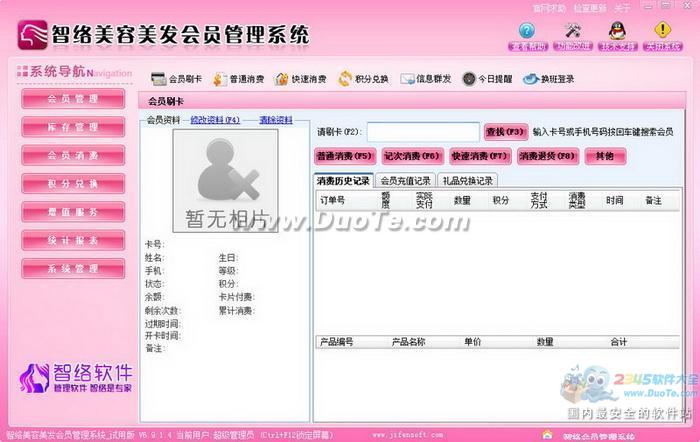
Task: Switch to the 消费历史记录 tab
Action: 343,181
